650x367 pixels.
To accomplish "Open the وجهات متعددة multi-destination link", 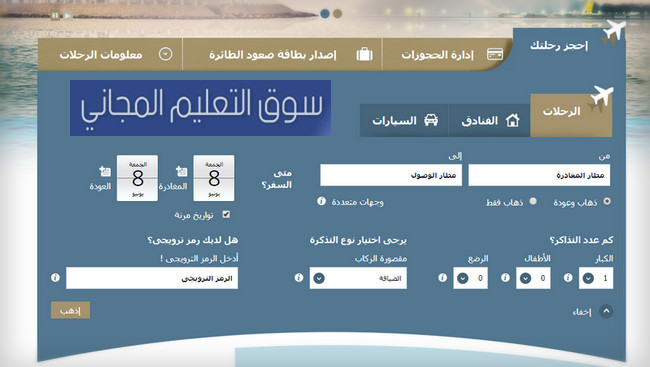I will click(357, 202).
